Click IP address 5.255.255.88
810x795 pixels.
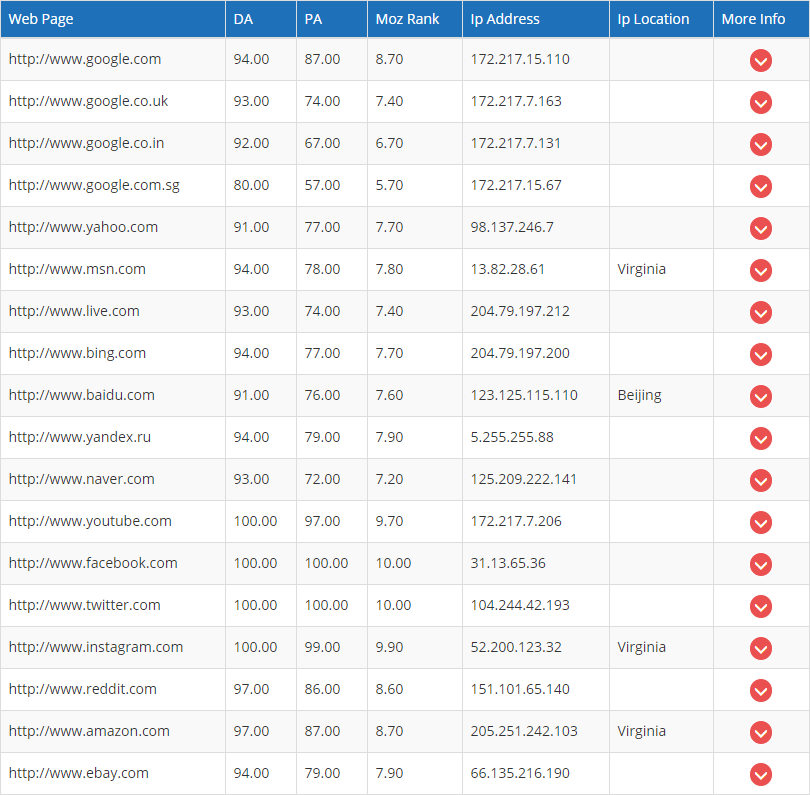(x=512, y=437)
